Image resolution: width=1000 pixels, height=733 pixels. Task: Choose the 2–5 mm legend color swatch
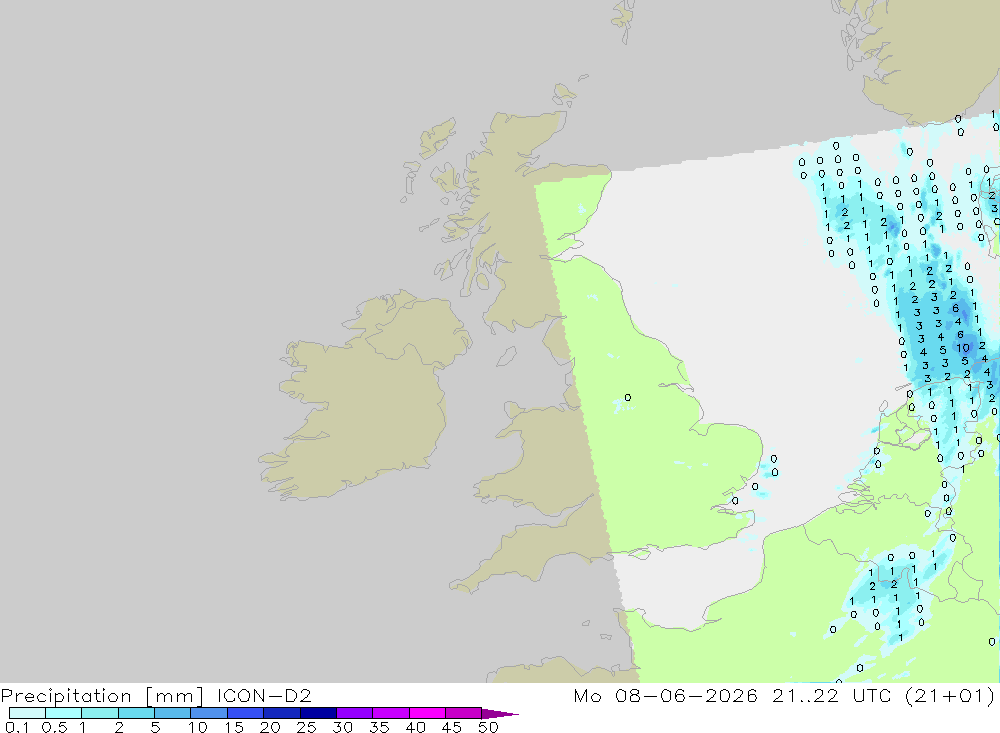(136, 713)
